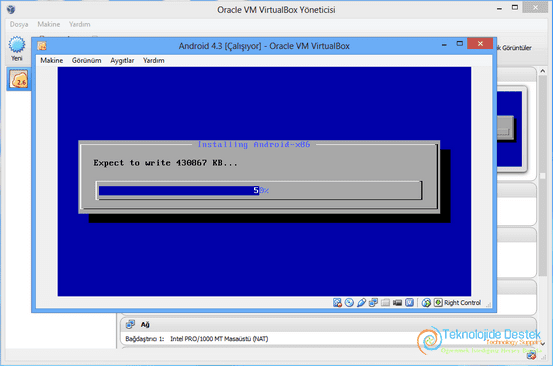Click the virtualization features indicator in status bar
Viewport: 553px width, 366px height.
[x=409, y=303]
